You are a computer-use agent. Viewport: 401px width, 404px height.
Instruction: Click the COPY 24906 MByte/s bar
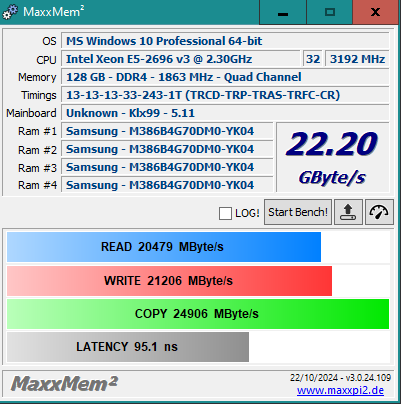click(198, 314)
